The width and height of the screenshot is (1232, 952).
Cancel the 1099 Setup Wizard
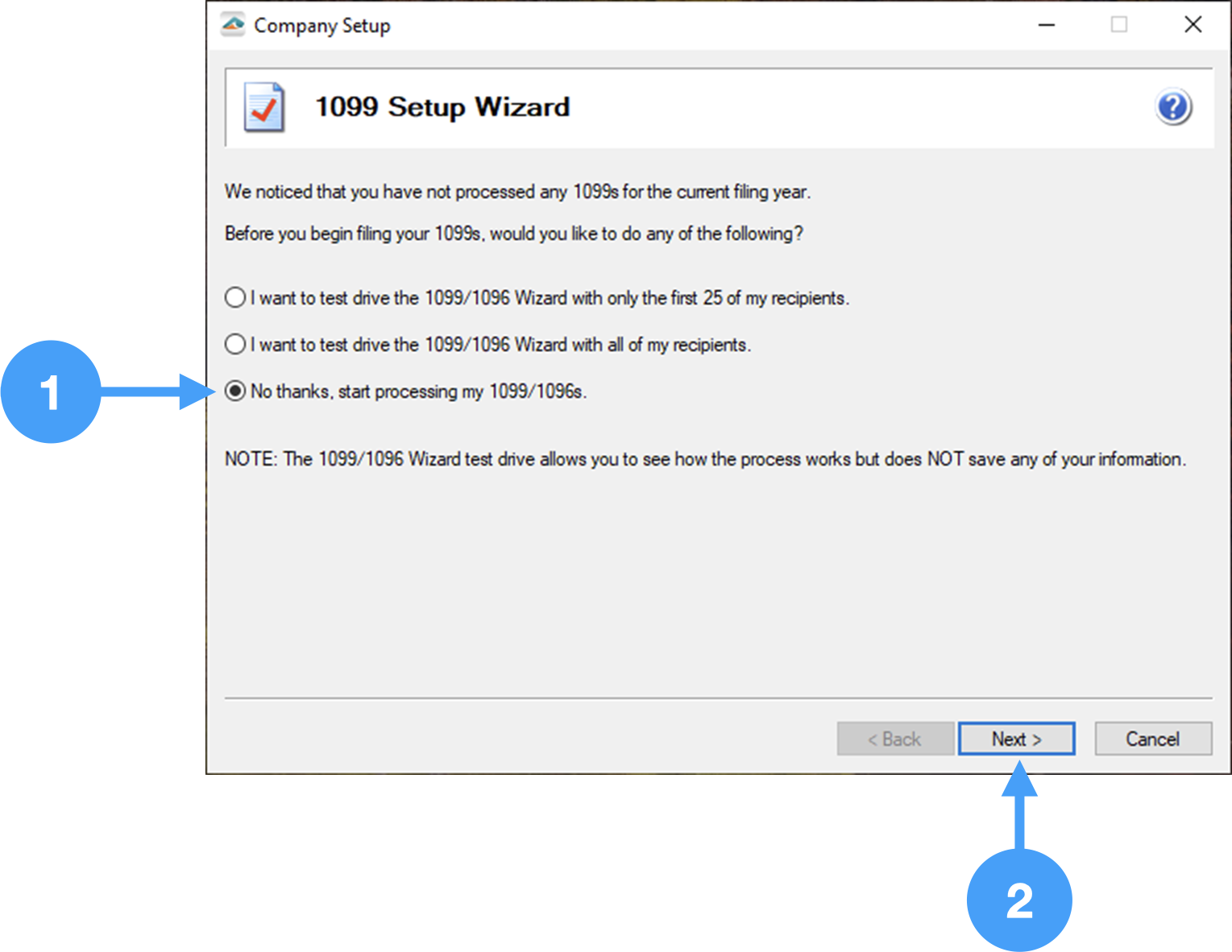point(1152,739)
